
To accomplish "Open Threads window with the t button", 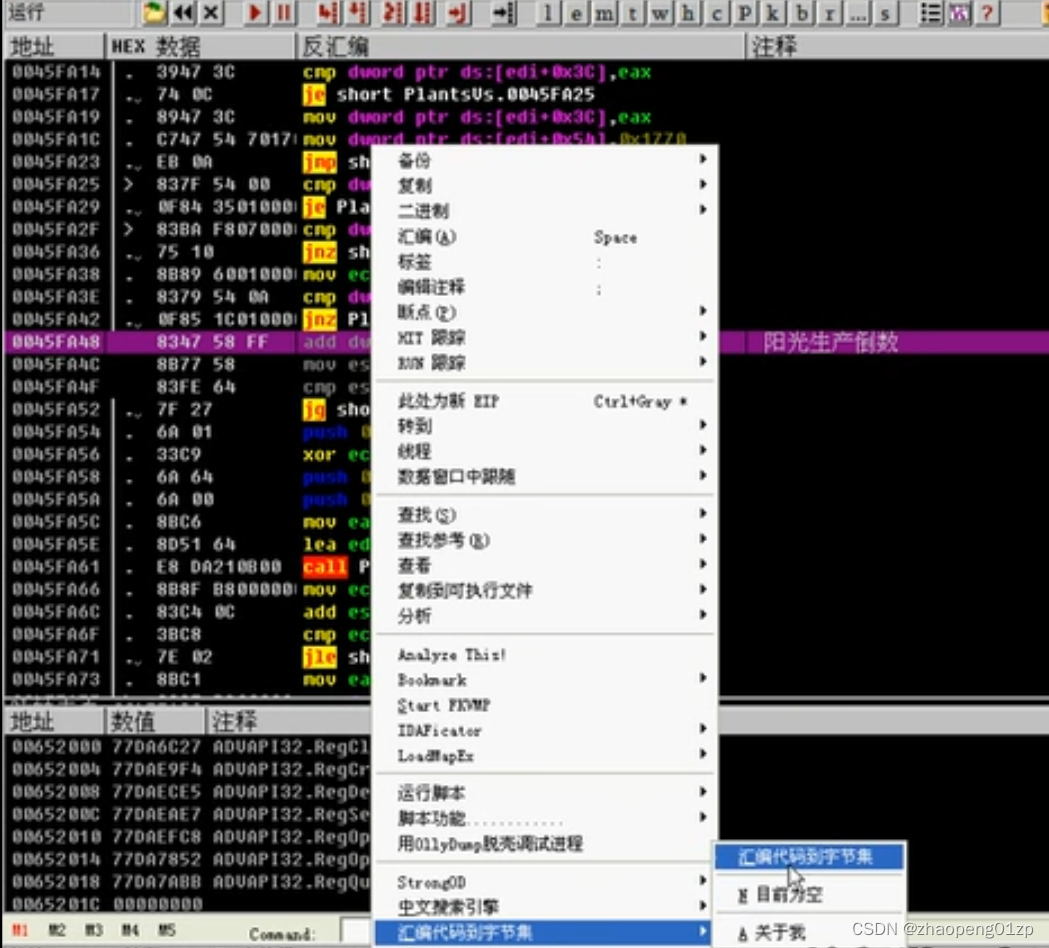I will point(632,13).
